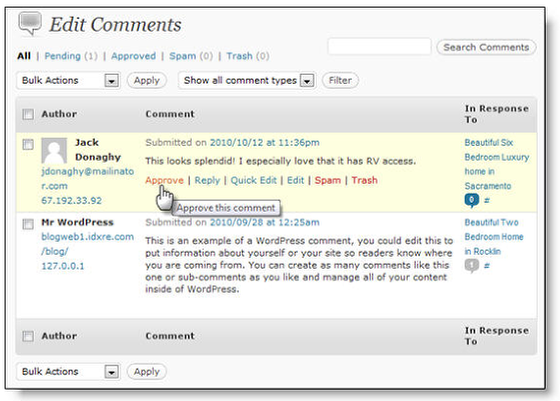Click the Filter button
This screenshot has height=401, width=560.
coord(340,80)
